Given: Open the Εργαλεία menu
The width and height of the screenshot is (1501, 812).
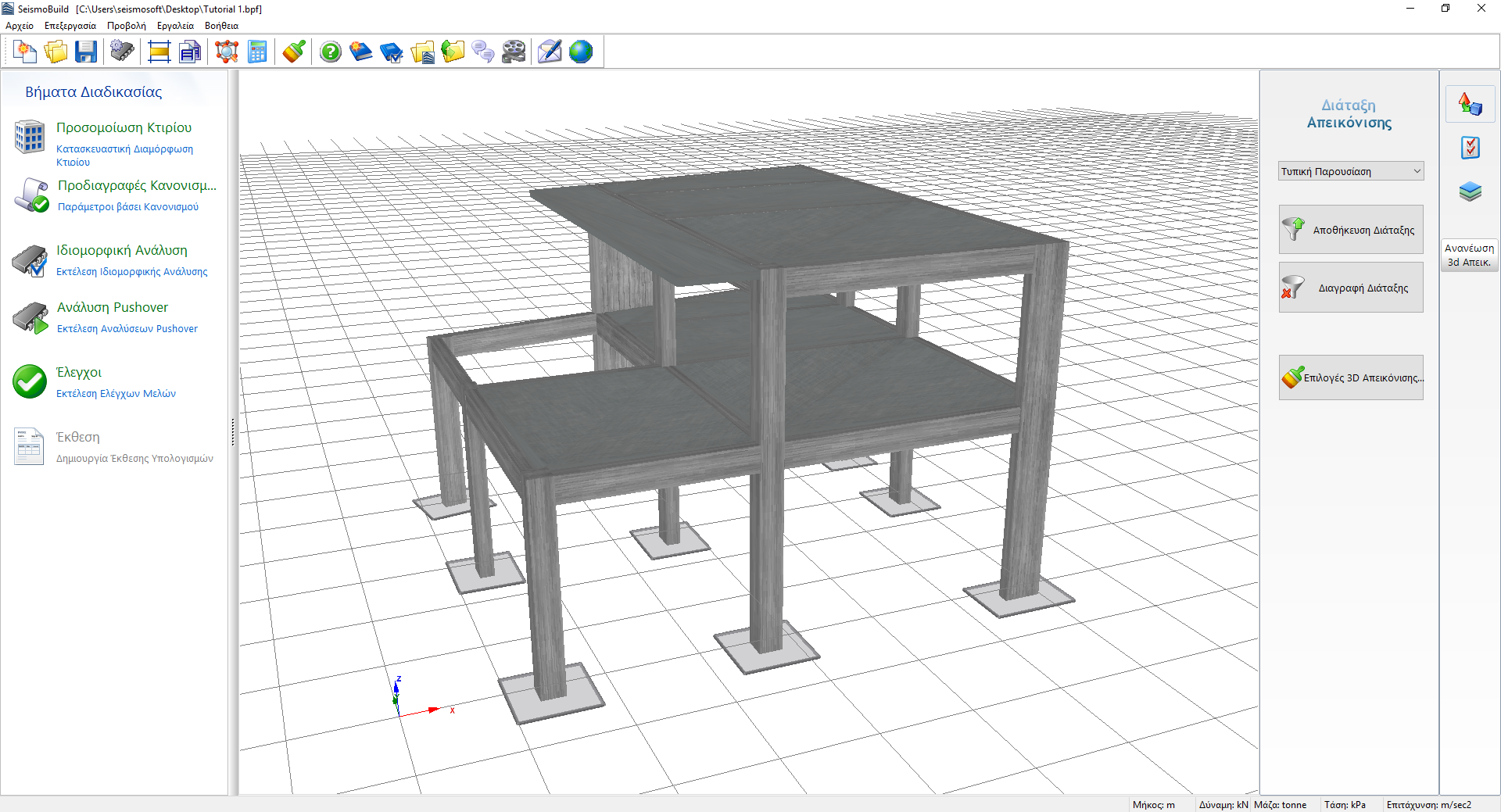Looking at the screenshot, I should click(x=175, y=26).
